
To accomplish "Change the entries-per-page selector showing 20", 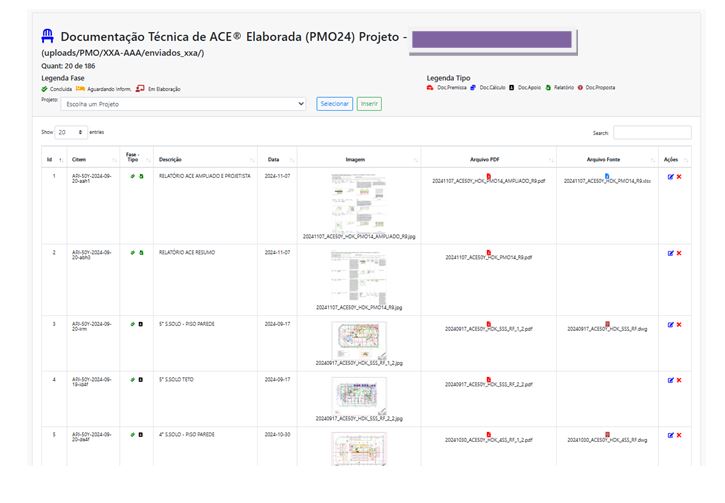I will (x=70, y=132).
